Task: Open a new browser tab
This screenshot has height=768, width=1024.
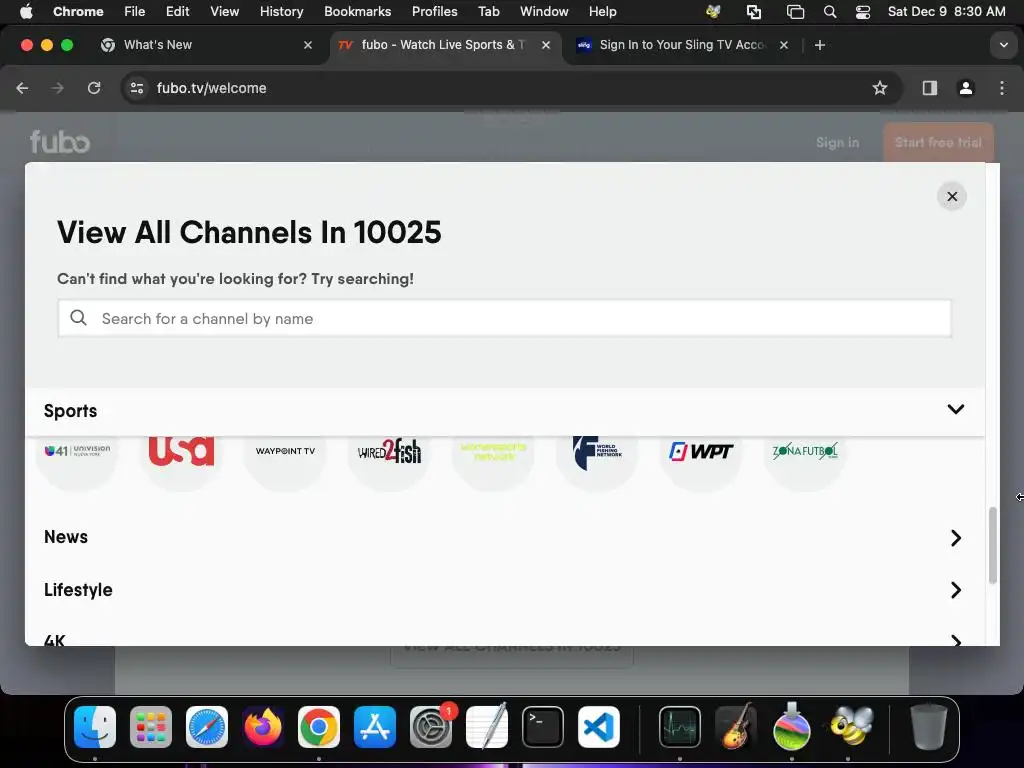Action: (x=820, y=45)
